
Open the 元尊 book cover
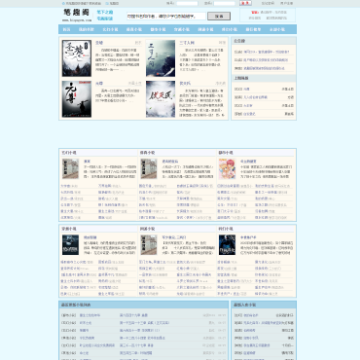[x=77, y=99]
